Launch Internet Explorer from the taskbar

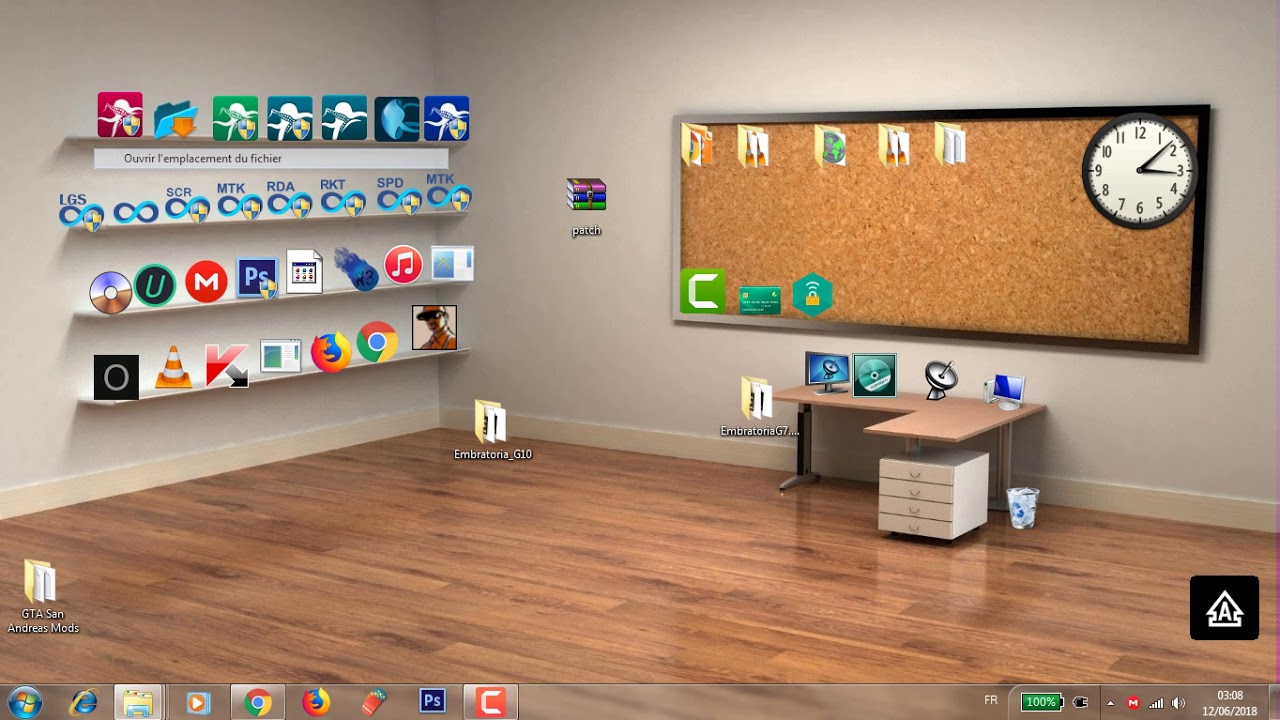[x=83, y=703]
